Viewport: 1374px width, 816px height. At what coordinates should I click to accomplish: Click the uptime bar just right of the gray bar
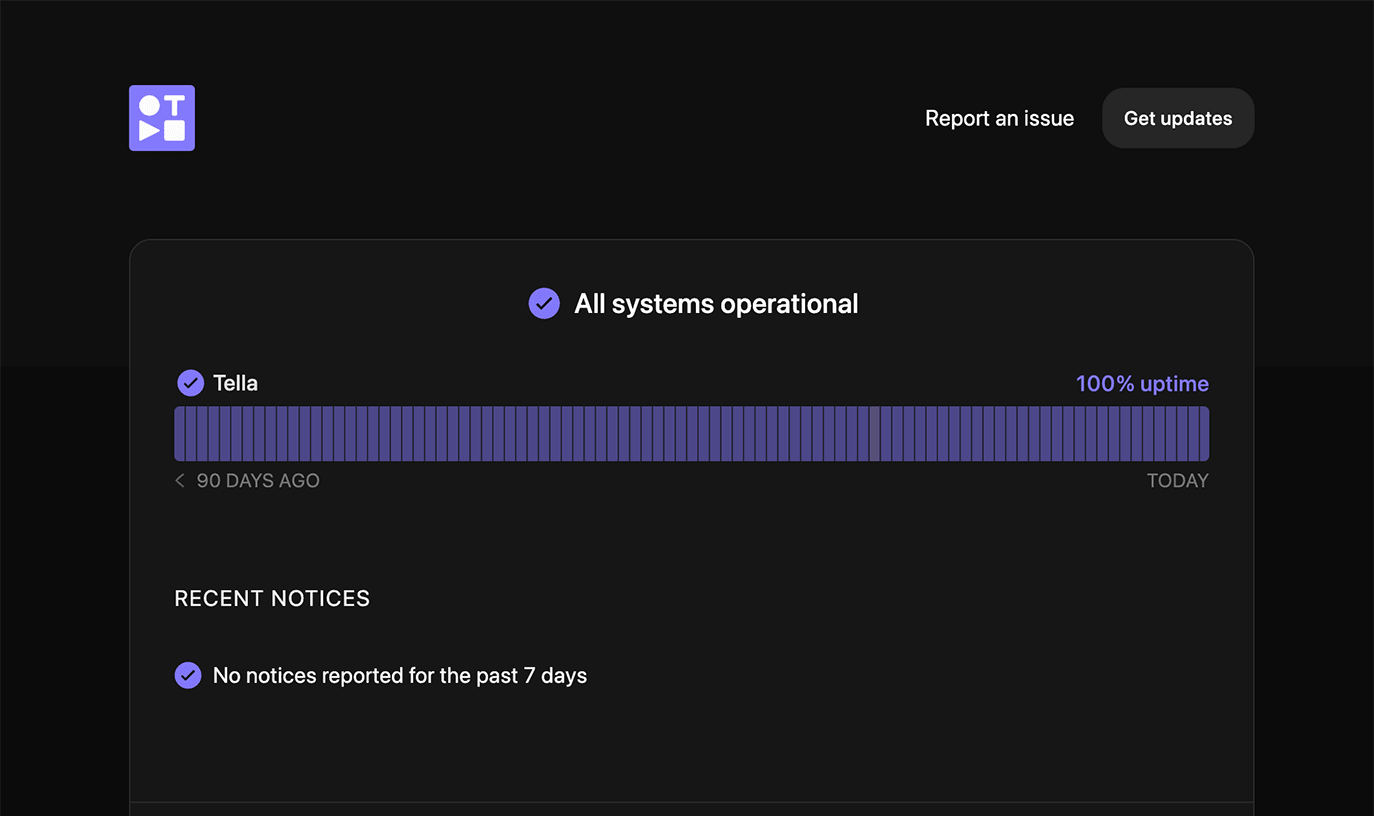click(887, 433)
